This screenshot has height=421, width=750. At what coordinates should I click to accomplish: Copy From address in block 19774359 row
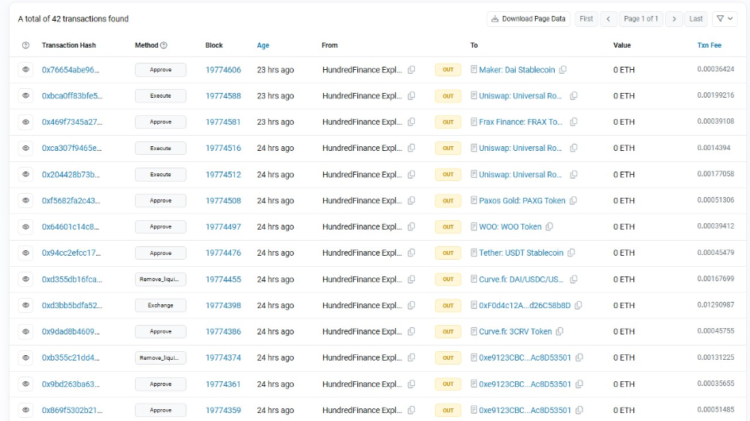pyautogui.click(x=411, y=410)
